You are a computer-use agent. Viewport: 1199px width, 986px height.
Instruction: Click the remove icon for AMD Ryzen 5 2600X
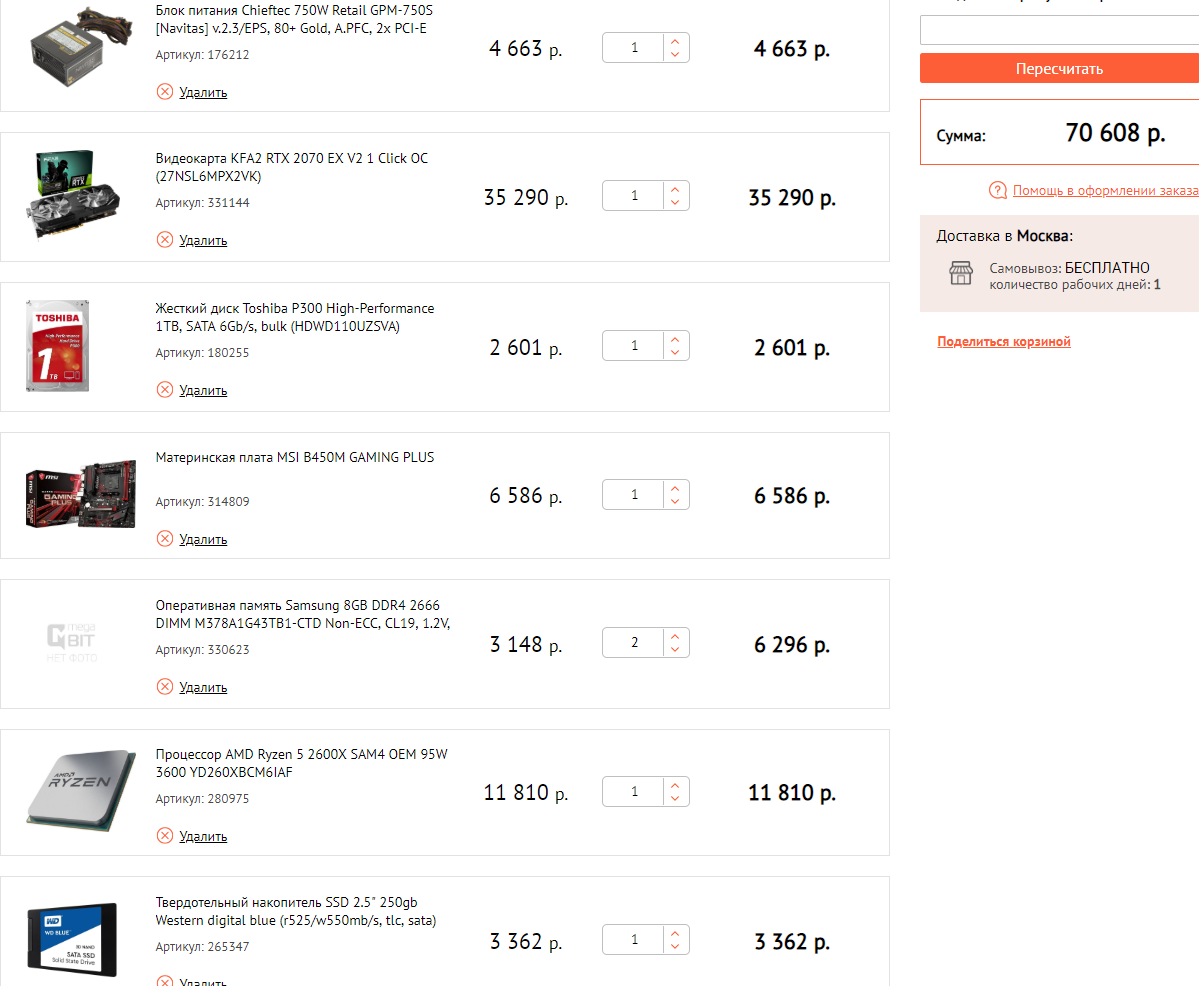pos(165,836)
